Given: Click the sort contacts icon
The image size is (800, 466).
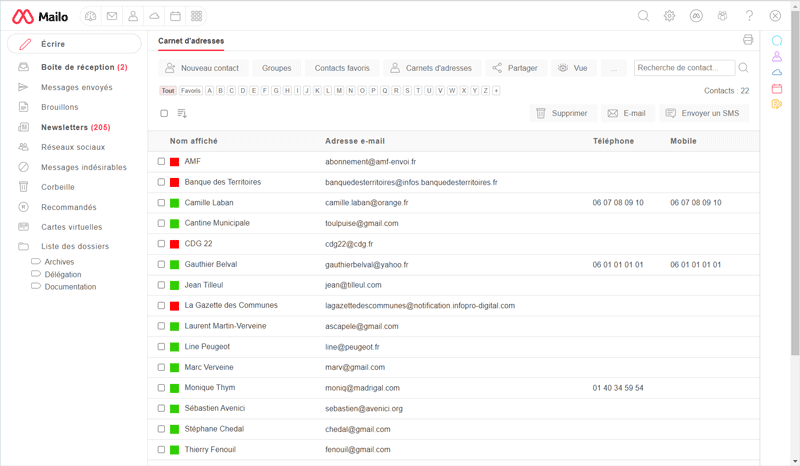Looking at the screenshot, I should click(x=182, y=113).
